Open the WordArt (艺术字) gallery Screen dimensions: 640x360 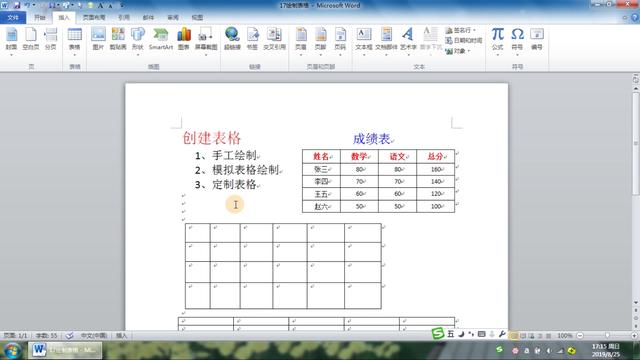click(408, 40)
